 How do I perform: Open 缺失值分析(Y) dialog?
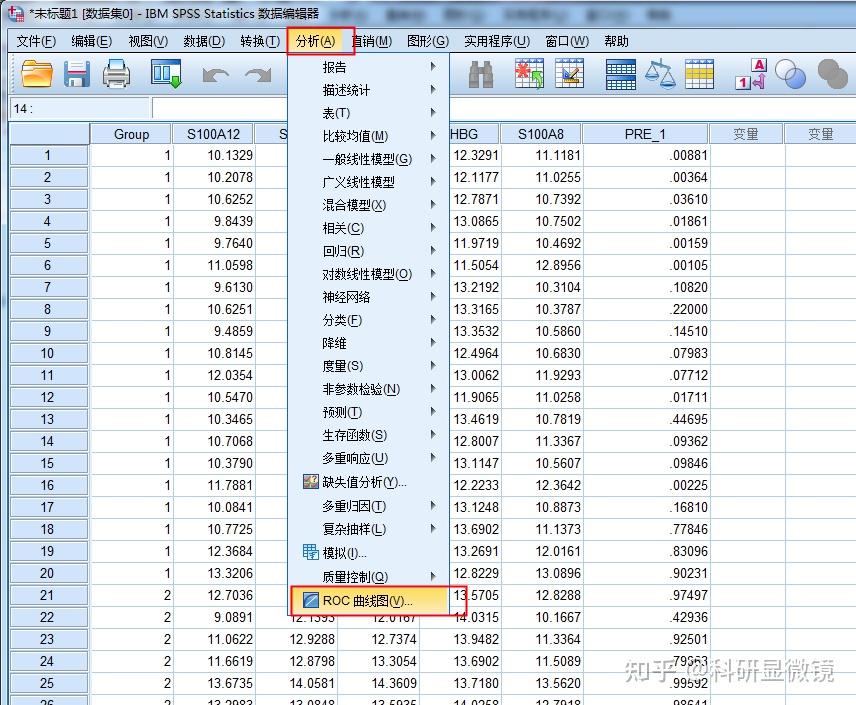[x=370, y=483]
